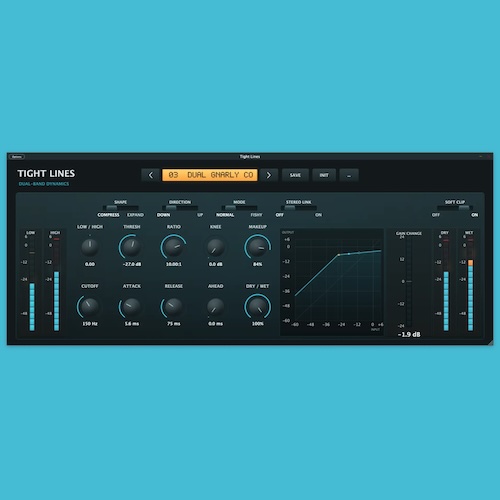Click the 0.0 ms ahead value
This screenshot has height=500, width=500.
pyautogui.click(x=216, y=324)
